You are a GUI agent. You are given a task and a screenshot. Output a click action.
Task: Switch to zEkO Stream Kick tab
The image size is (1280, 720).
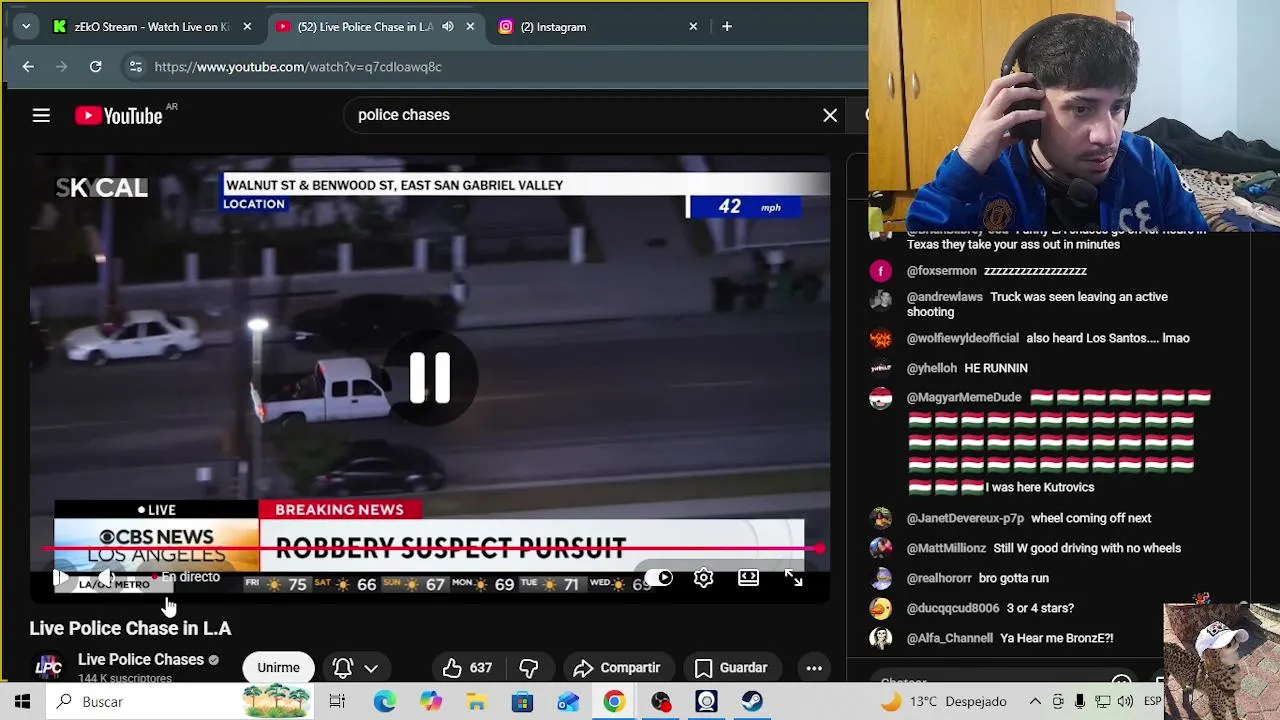(x=153, y=27)
